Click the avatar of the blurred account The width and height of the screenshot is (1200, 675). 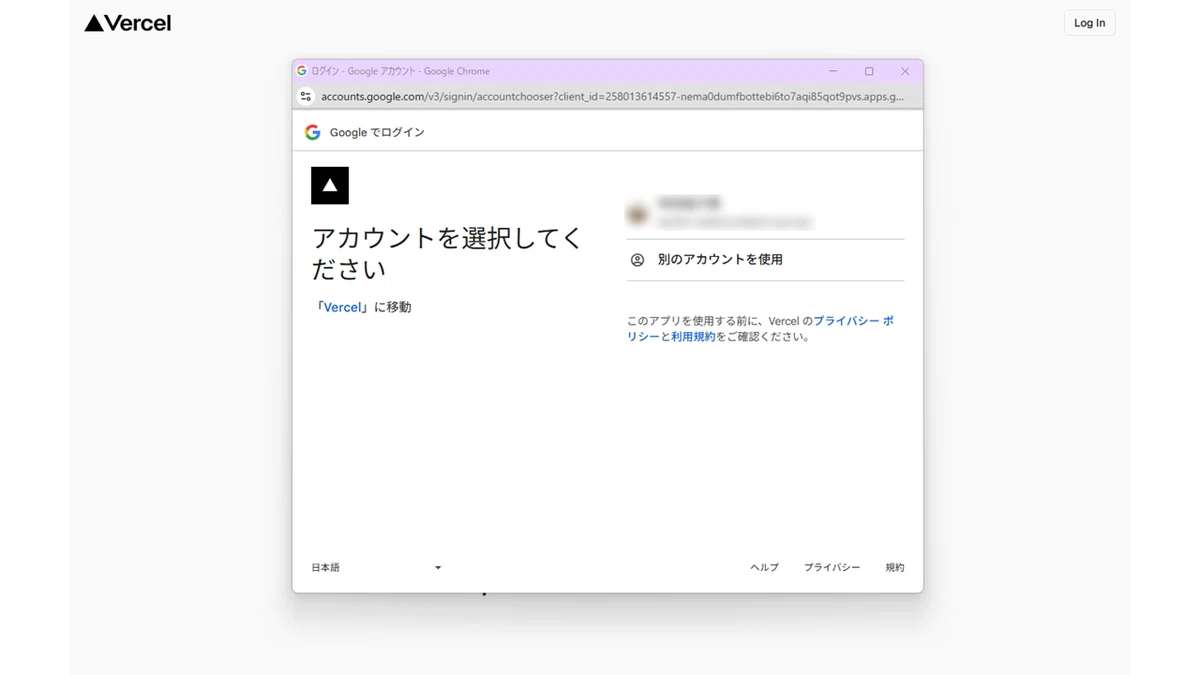tap(637, 213)
